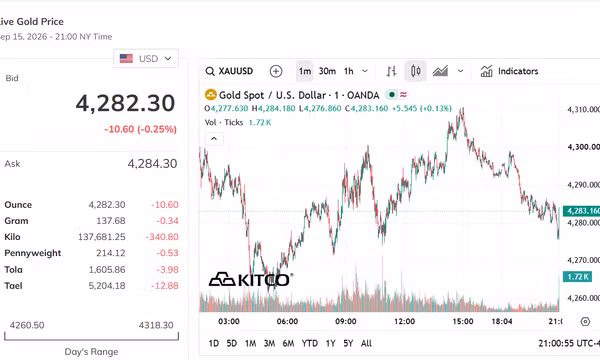Set the range to 6M

(x=288, y=343)
